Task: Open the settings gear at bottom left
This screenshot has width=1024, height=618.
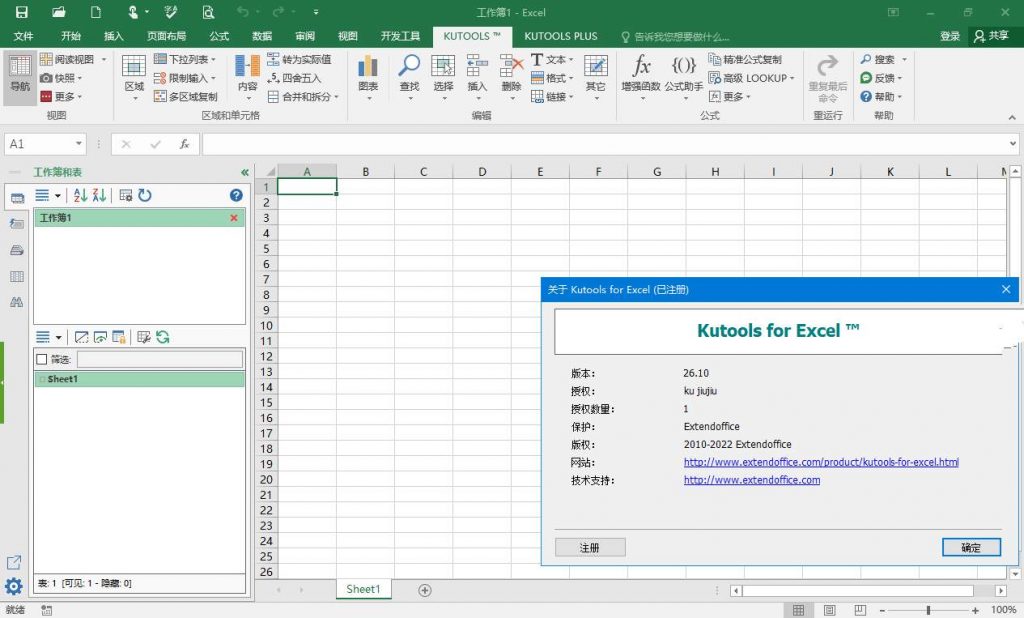Action: (x=14, y=586)
